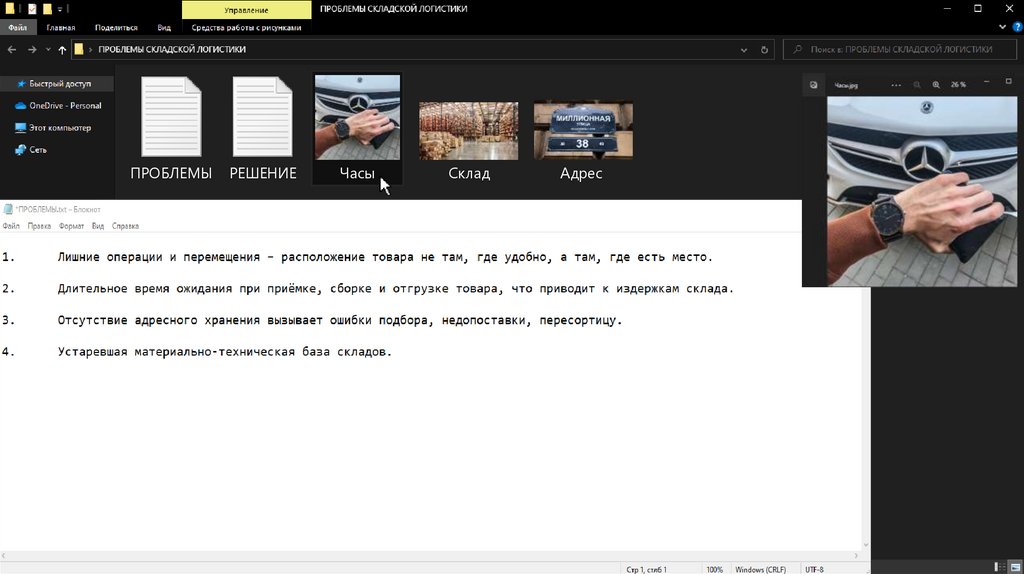Open photo viewer three-dots more menu

coord(896,85)
